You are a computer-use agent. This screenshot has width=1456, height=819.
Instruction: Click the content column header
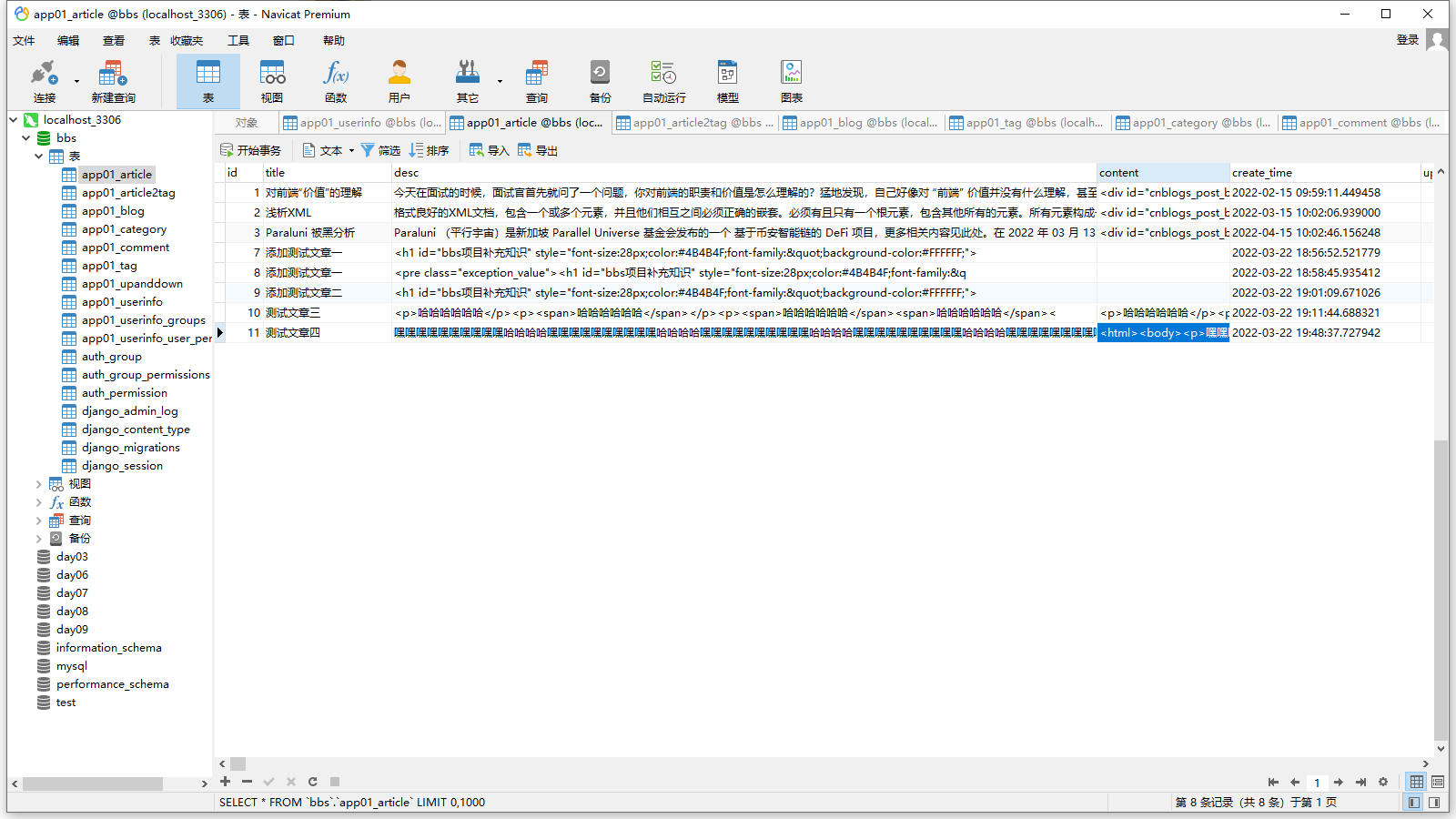point(1163,172)
